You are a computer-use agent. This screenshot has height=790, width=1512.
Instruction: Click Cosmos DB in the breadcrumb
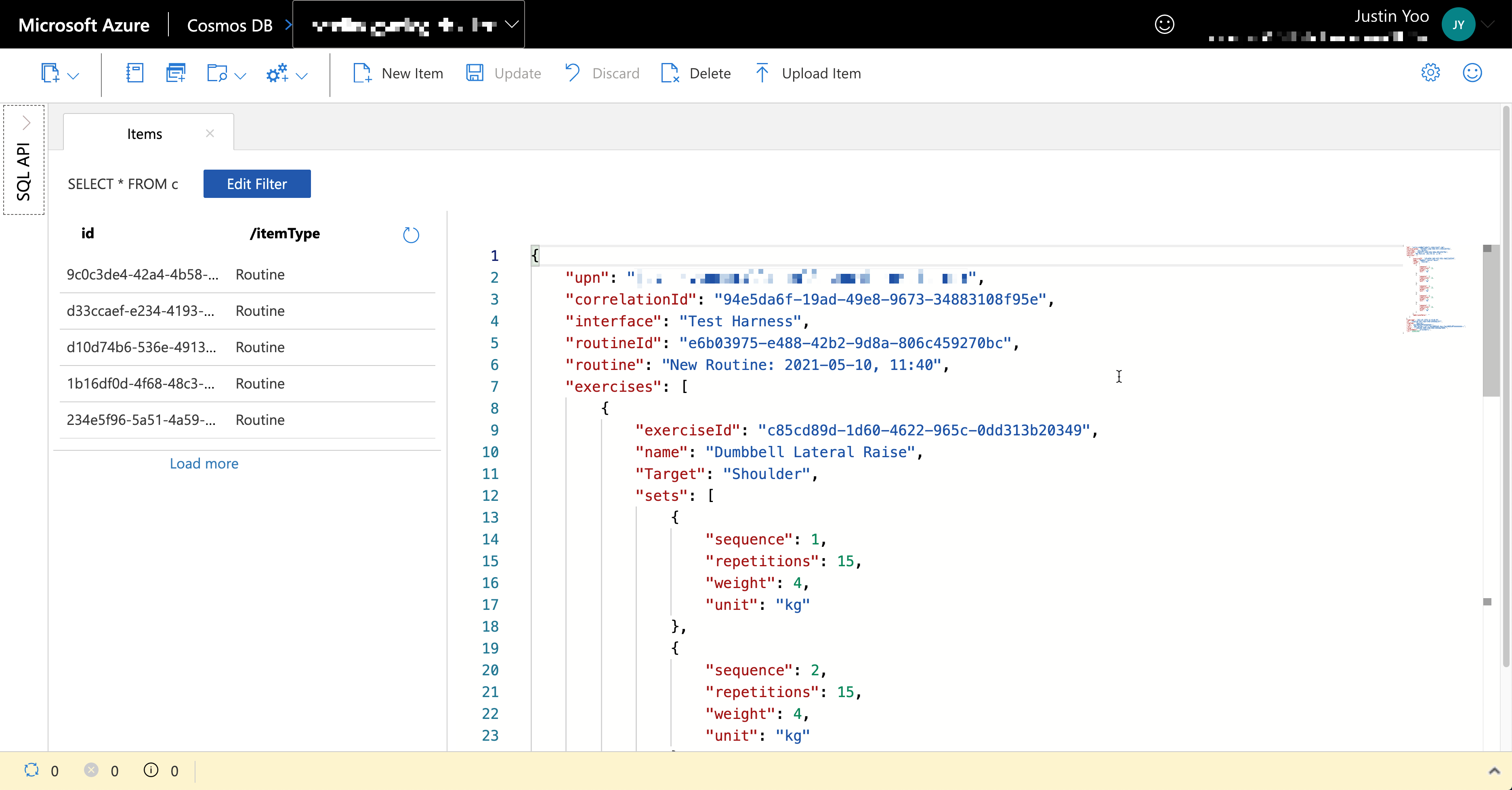[x=229, y=25]
